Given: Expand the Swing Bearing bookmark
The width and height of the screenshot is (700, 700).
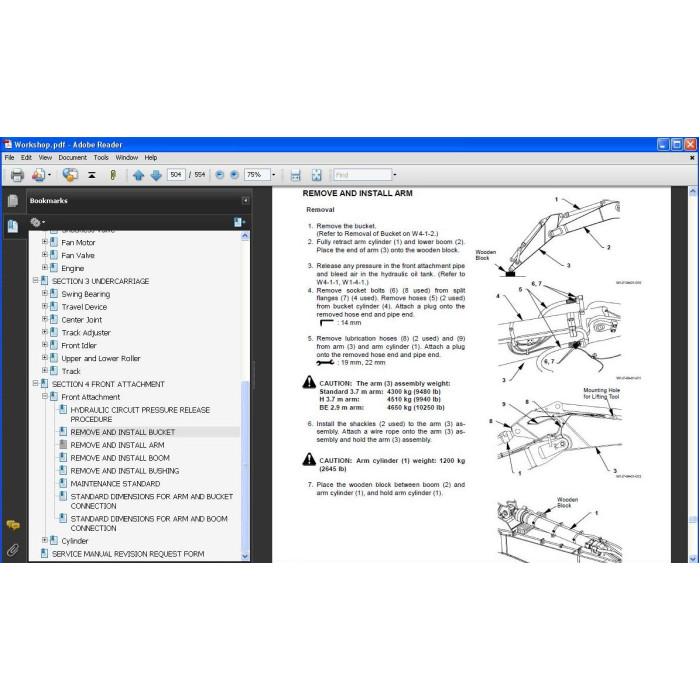Looking at the screenshot, I should coord(45,293).
